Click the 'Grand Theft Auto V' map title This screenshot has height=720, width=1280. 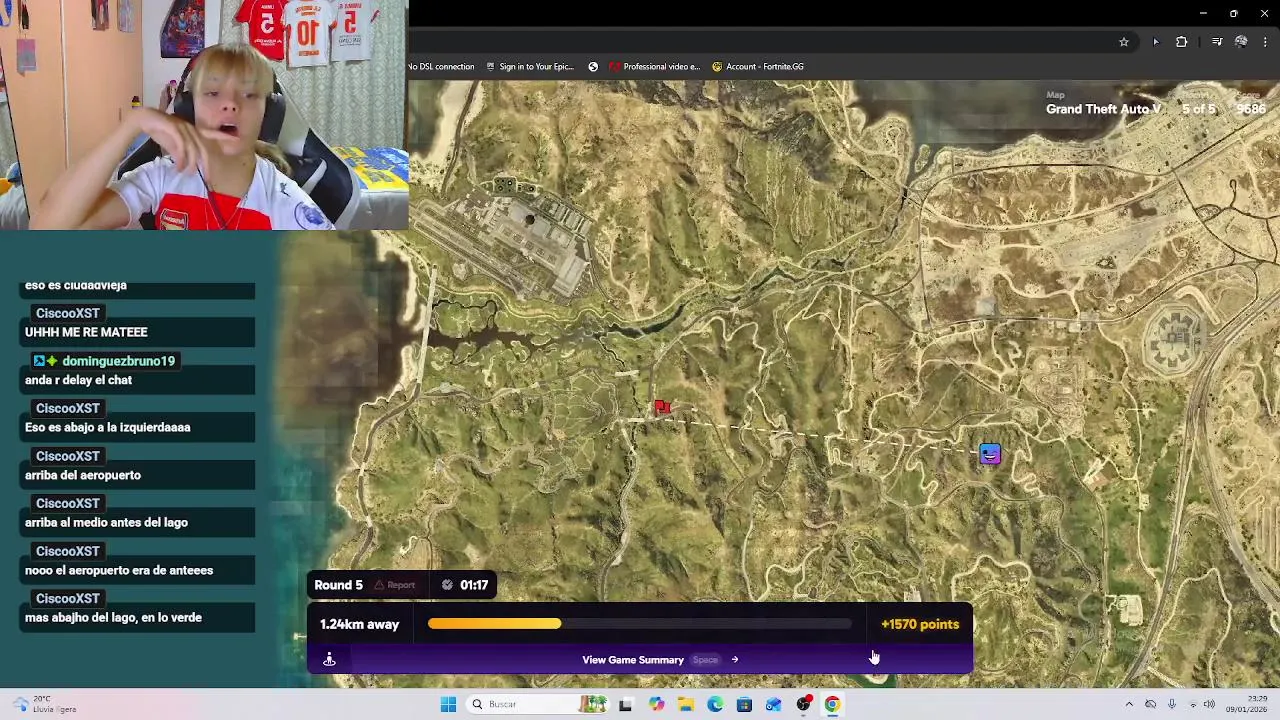click(x=1104, y=109)
